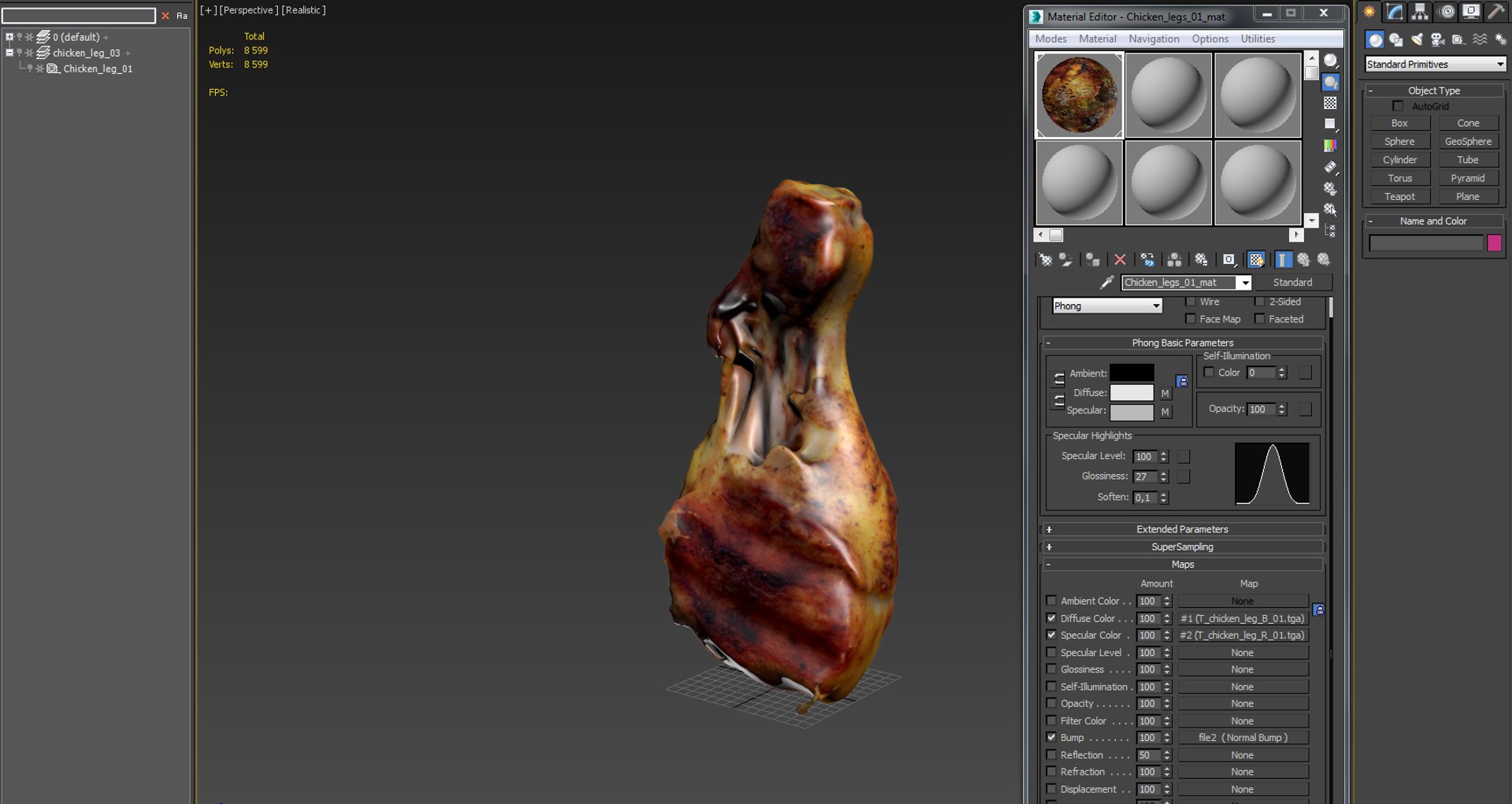Image resolution: width=1512 pixels, height=804 pixels.
Task: Enable the Faceted checkbox
Action: [x=1259, y=319]
